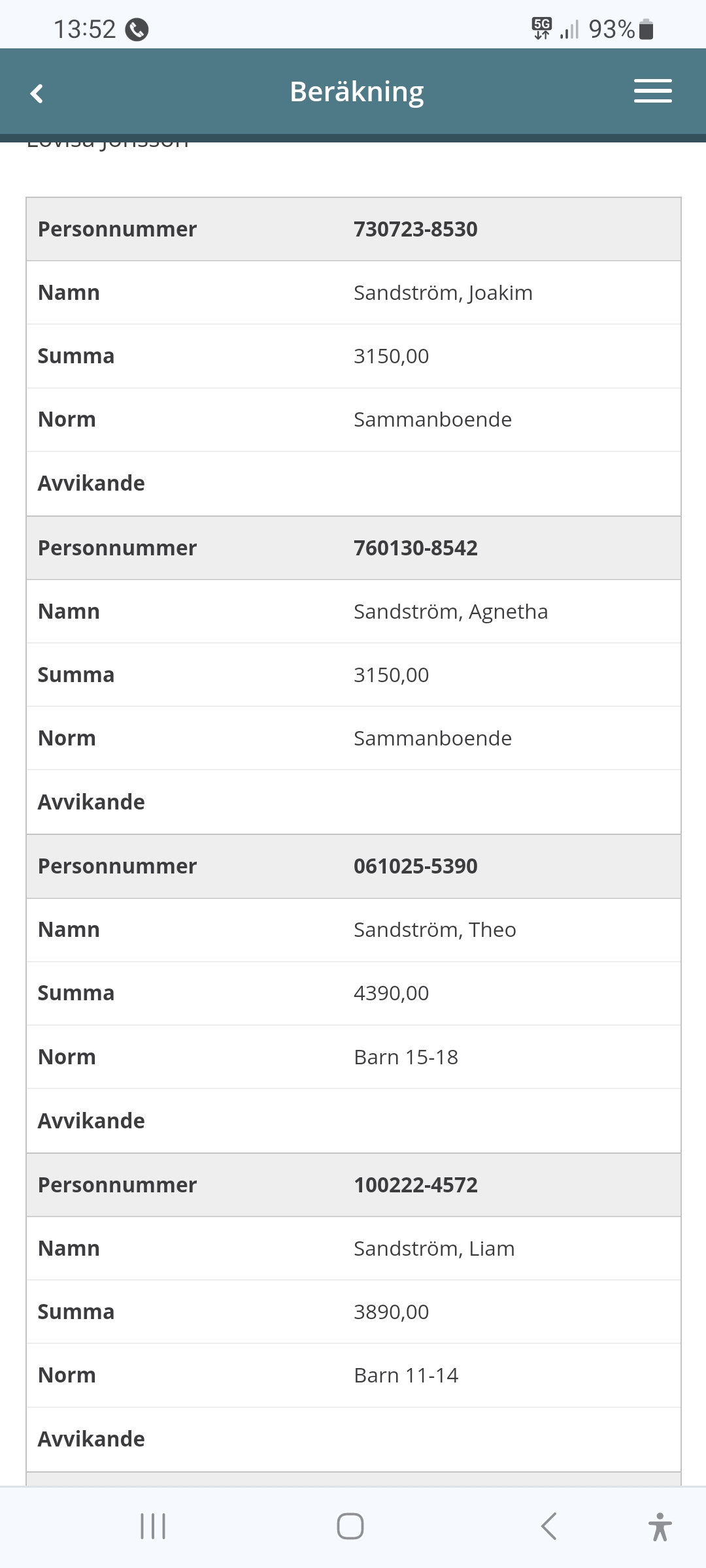Select personnummer 760130-8542
The image size is (706, 1568).
click(x=415, y=548)
